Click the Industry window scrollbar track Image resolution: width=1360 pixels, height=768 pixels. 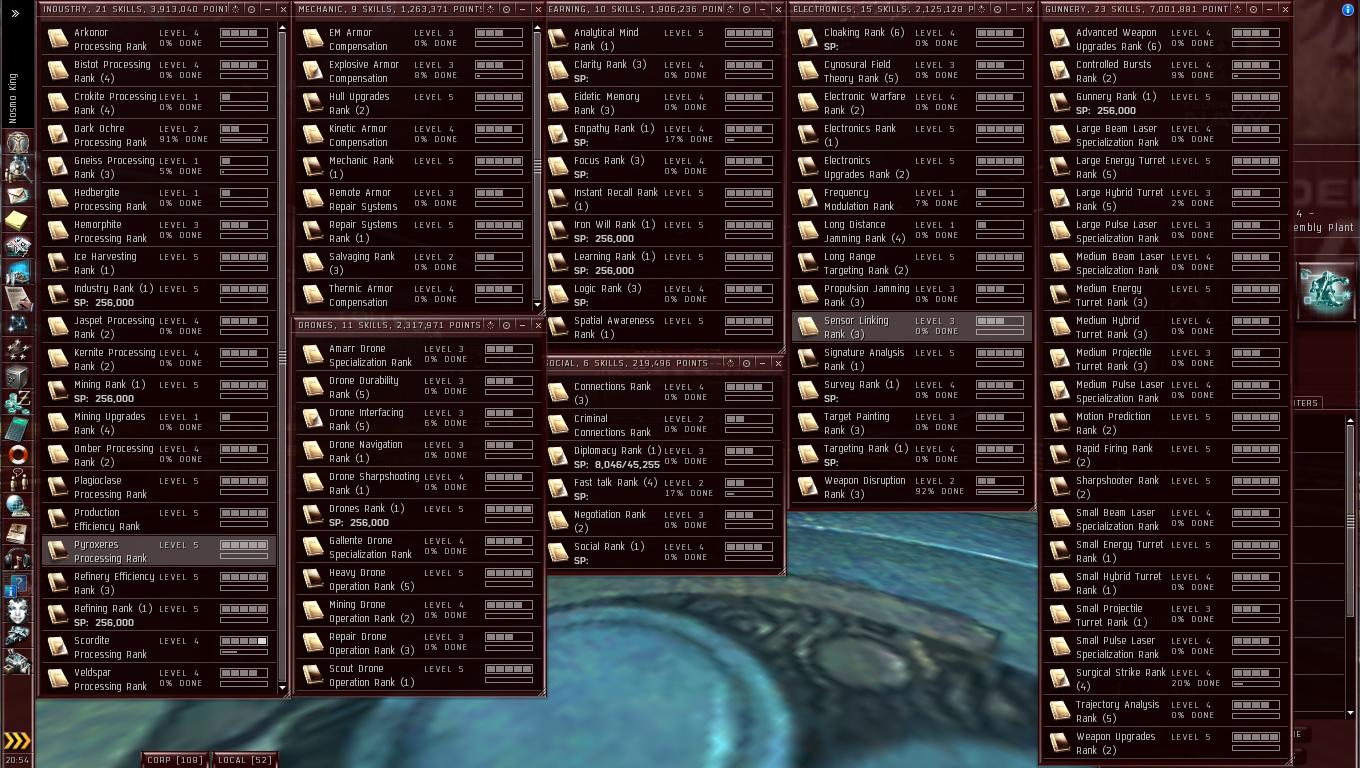[282, 358]
